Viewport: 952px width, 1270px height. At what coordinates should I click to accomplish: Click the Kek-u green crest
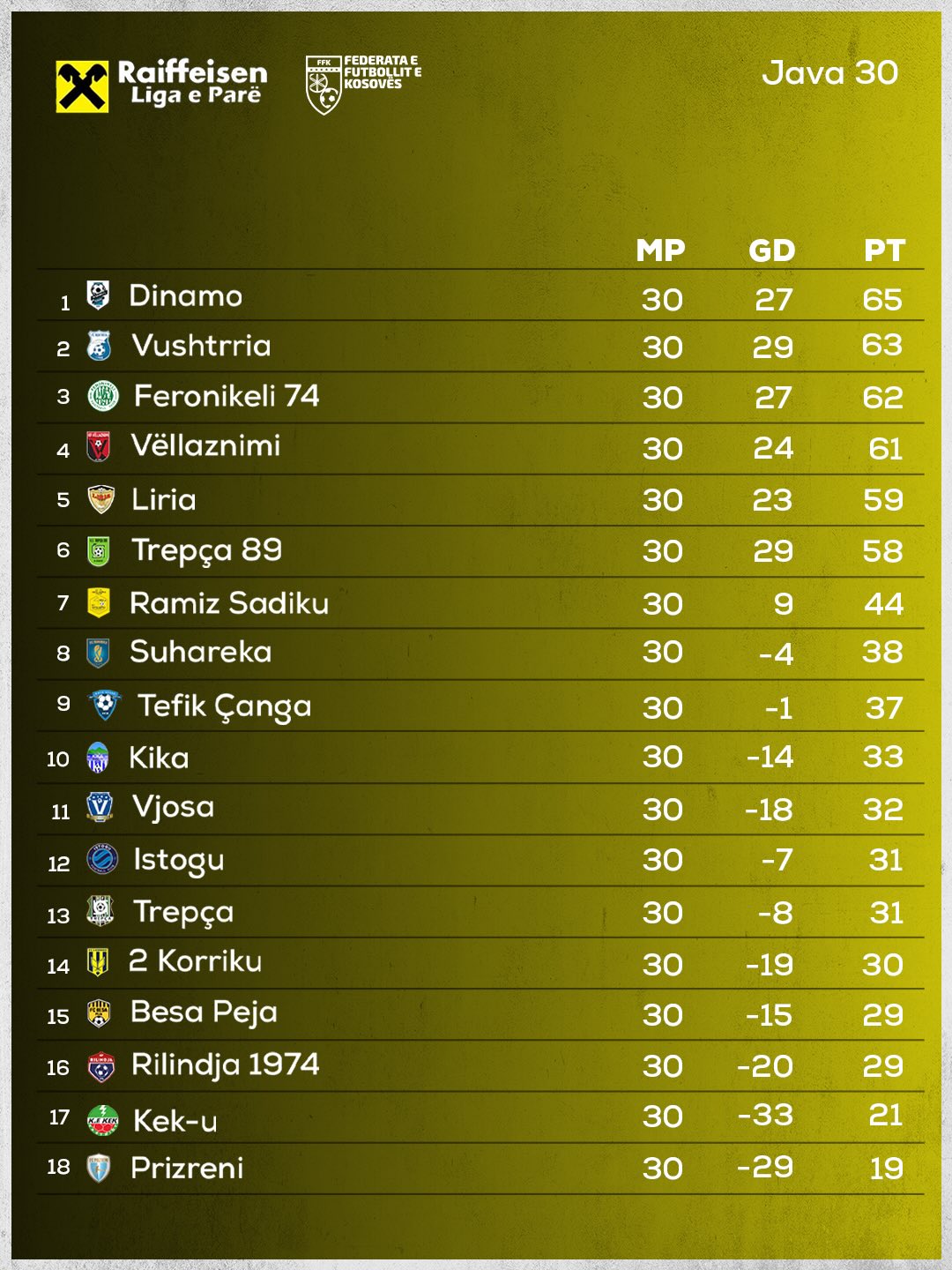pos(102,1120)
